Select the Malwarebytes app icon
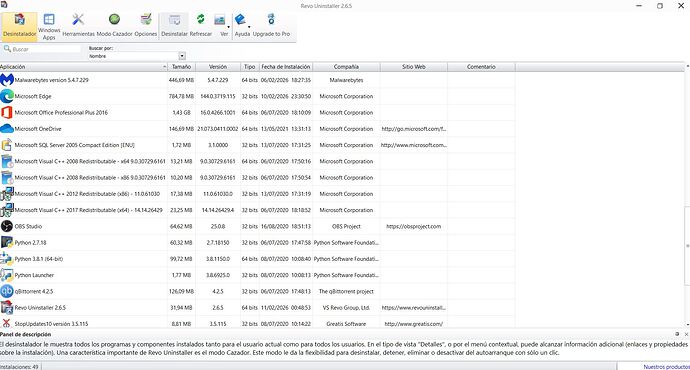Viewport: 690px width, 370px height. [x=7, y=80]
